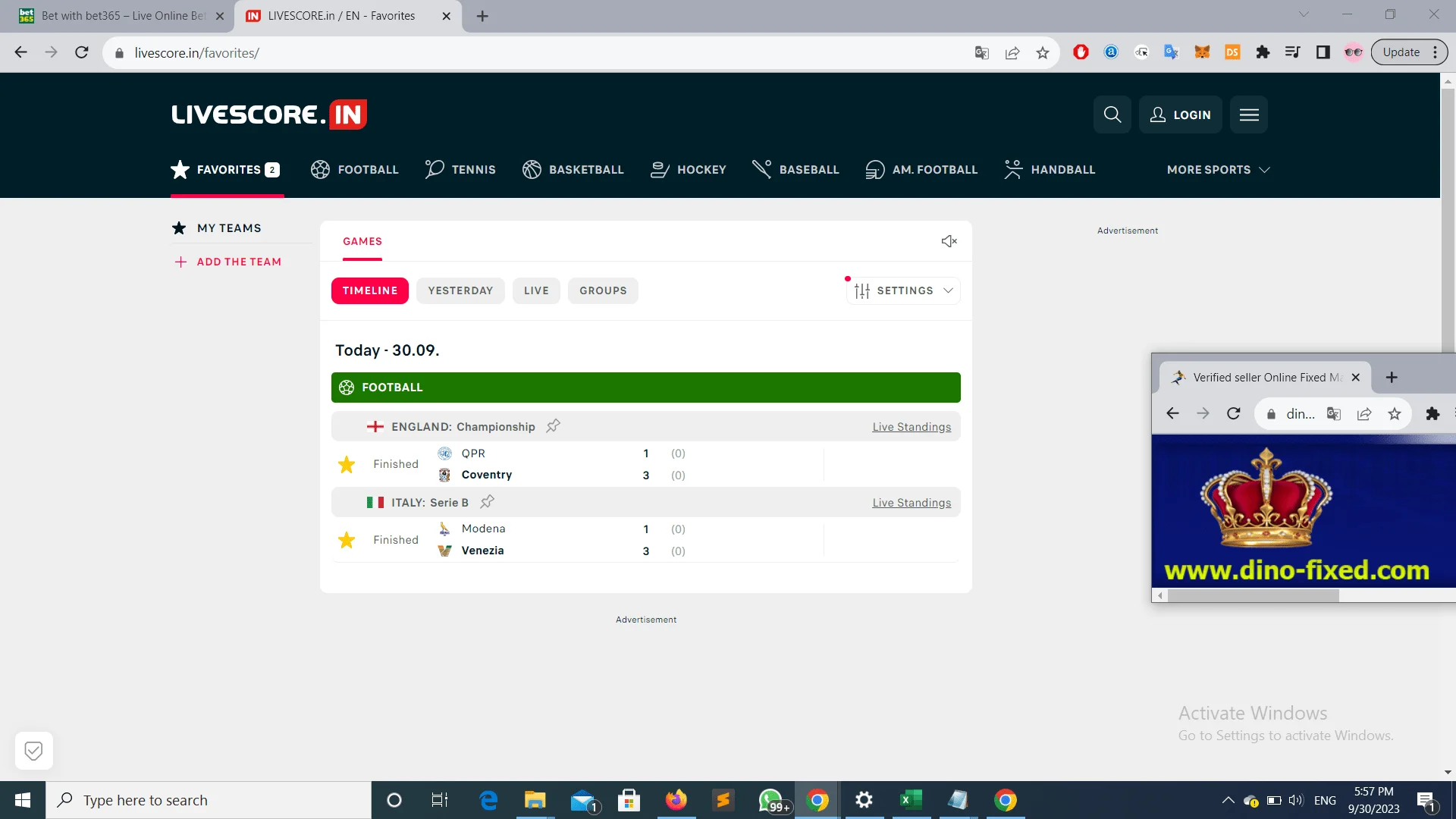Select the Basketball sport icon

(530, 169)
